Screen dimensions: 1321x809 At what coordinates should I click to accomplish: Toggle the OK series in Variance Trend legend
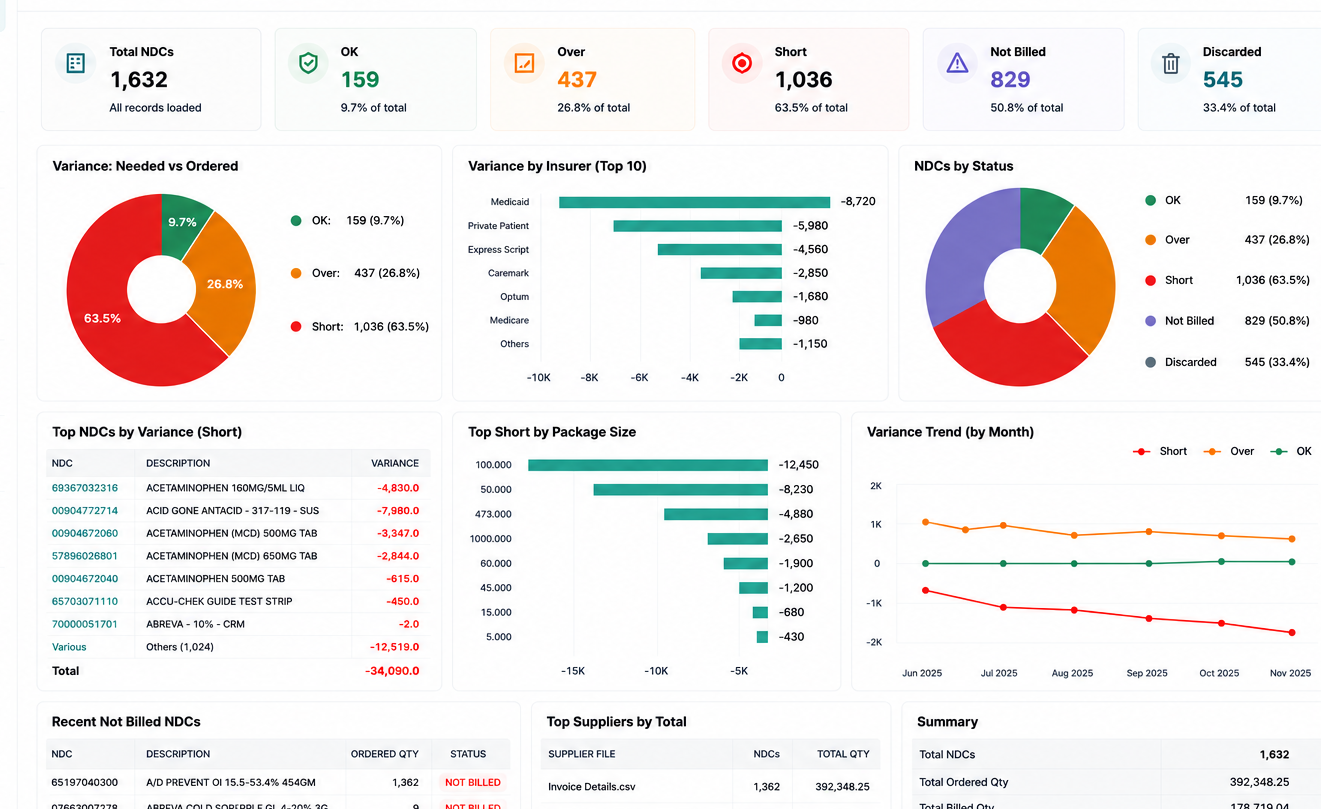tap(1291, 452)
